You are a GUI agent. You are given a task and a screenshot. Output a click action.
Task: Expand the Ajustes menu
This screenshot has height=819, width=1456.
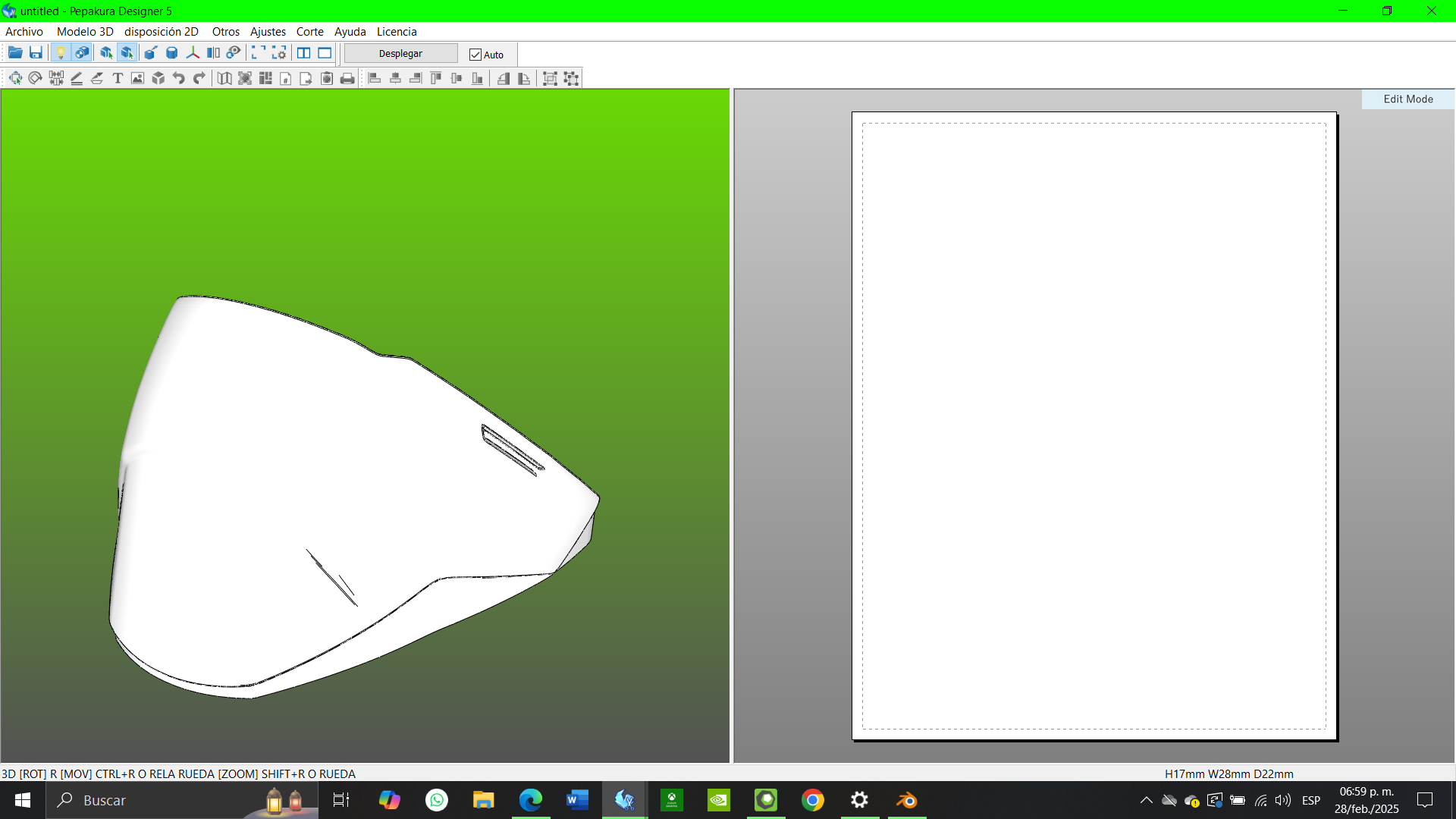268,32
